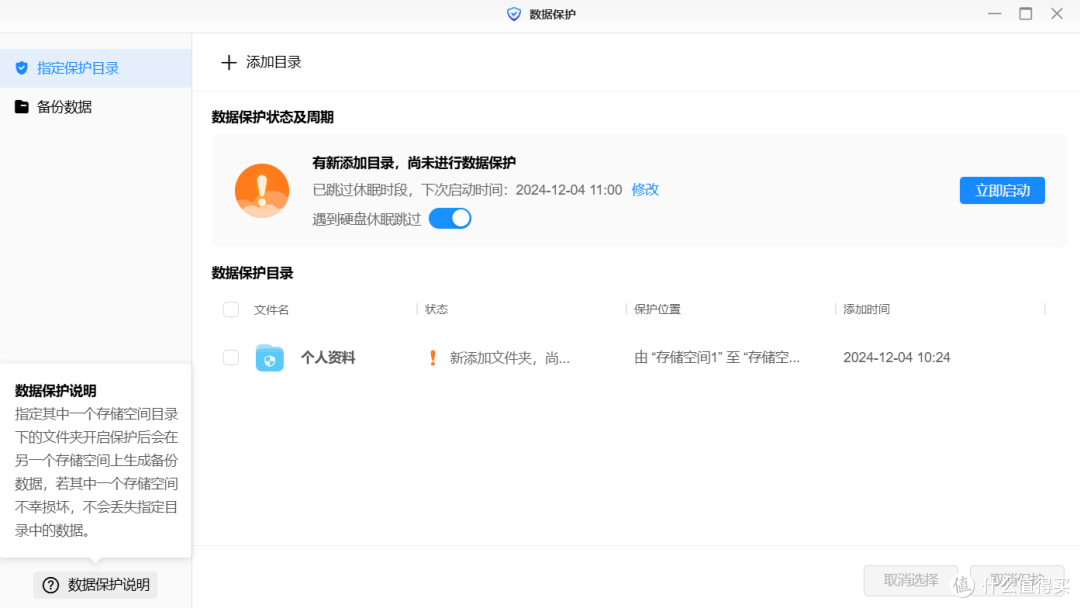Click the status text 新添加文件夹，尚...
The height and width of the screenshot is (608, 1080).
tap(510, 358)
